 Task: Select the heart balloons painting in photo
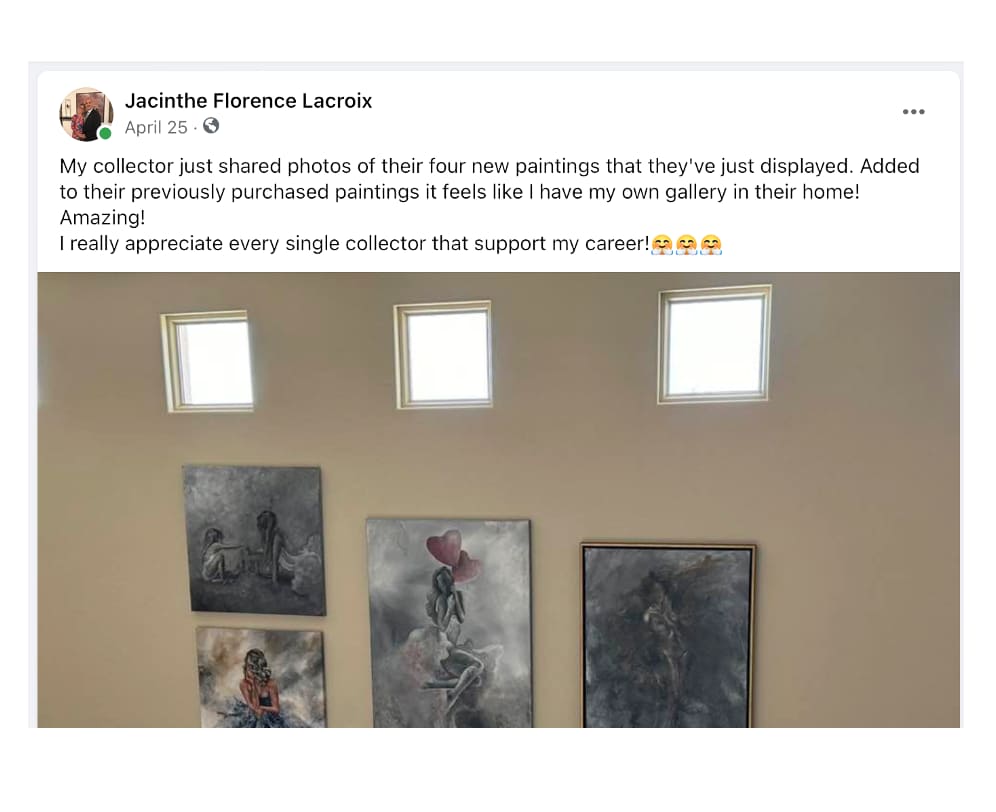[x=450, y=623]
